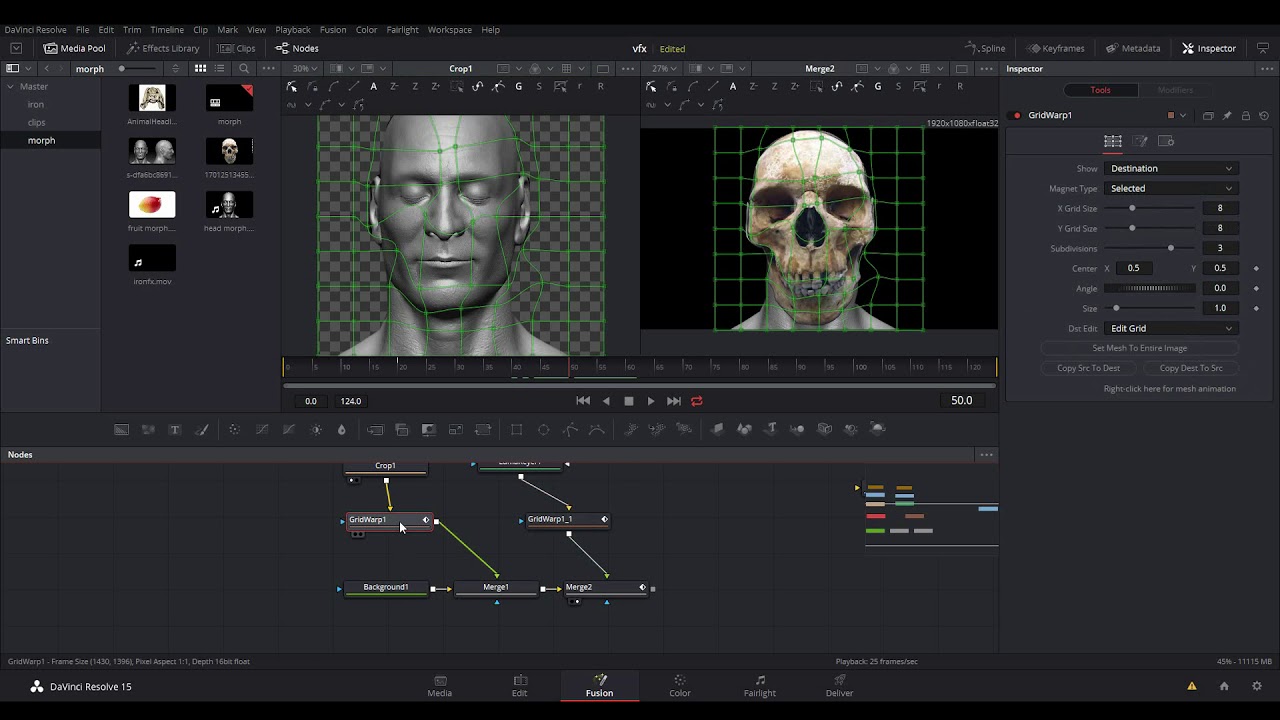Pin the GridWarp1 inspector
The image size is (1280, 720).
click(1227, 115)
